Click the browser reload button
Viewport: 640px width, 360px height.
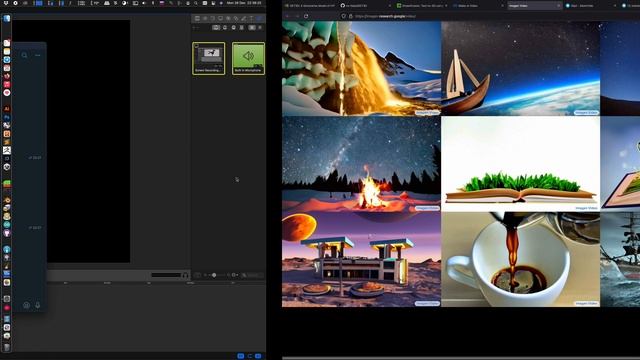coord(306,16)
